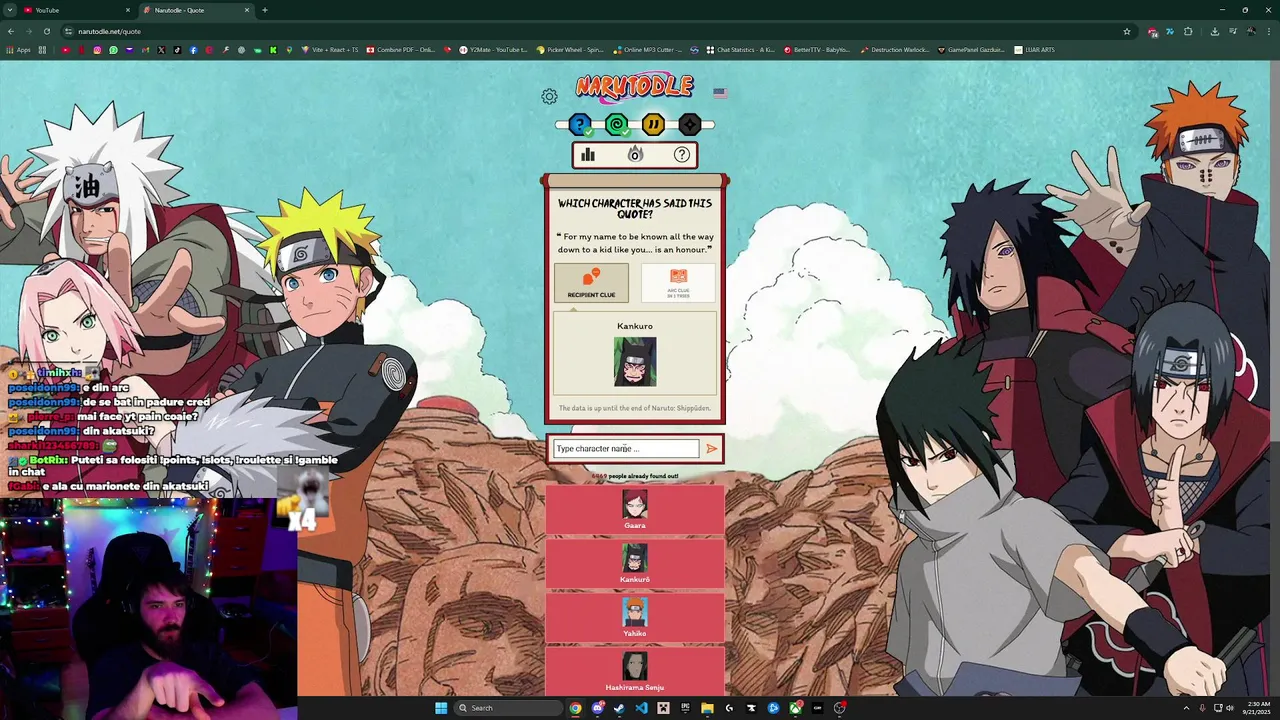Click the taskbar Search box

[509, 708]
